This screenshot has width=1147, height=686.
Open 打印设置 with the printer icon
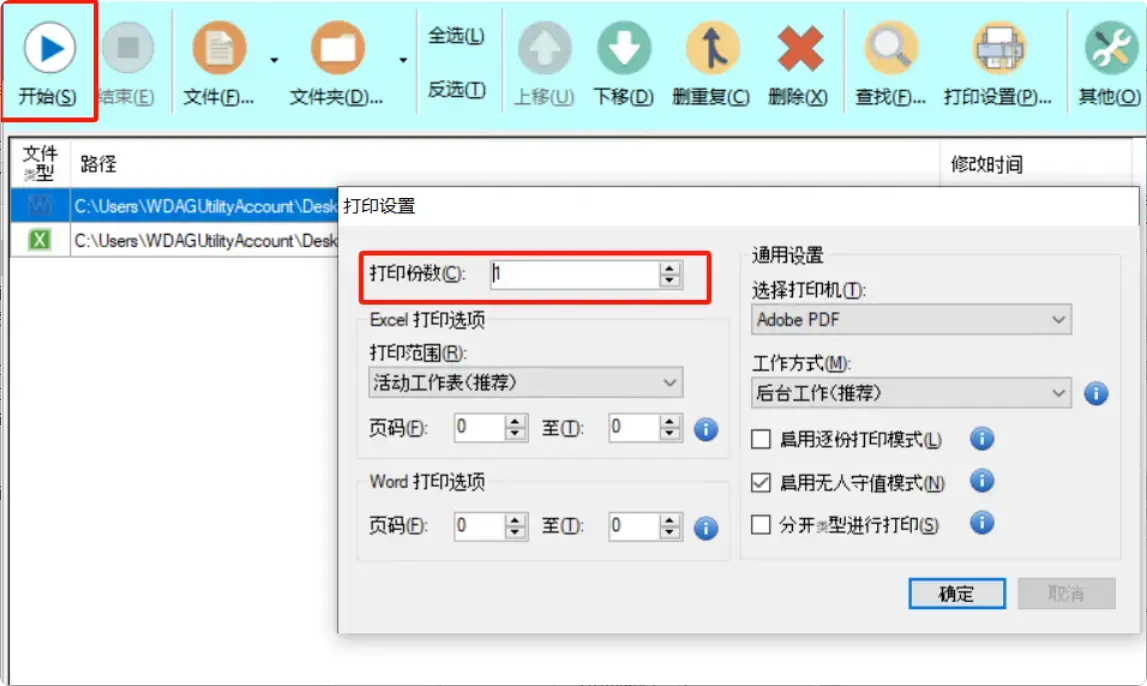1000,48
